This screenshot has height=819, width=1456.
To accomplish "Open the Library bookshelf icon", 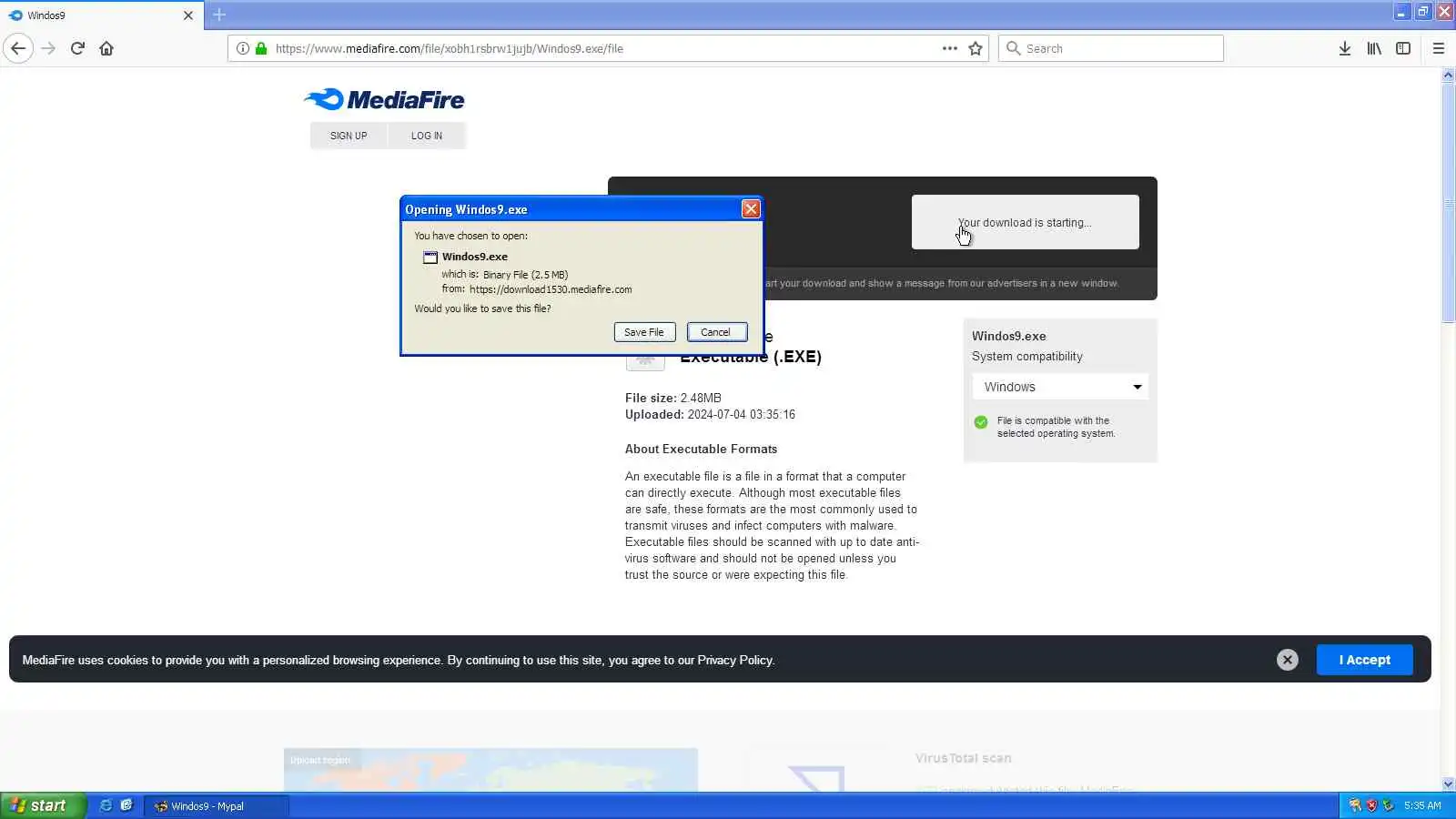I will (1374, 48).
